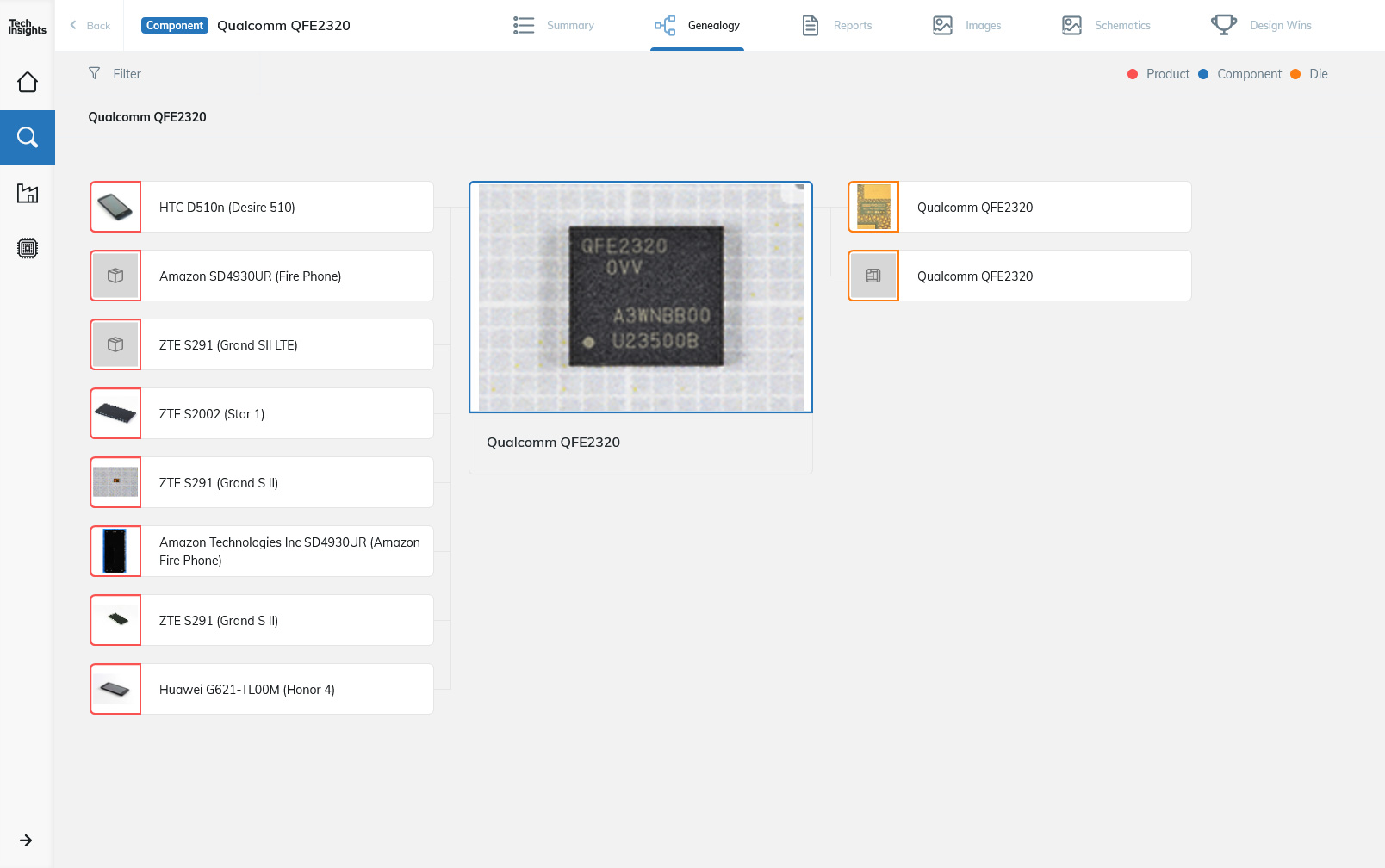Click the Qualcomm QFE2320 page title
Image resolution: width=1385 pixels, height=868 pixels.
tap(283, 26)
